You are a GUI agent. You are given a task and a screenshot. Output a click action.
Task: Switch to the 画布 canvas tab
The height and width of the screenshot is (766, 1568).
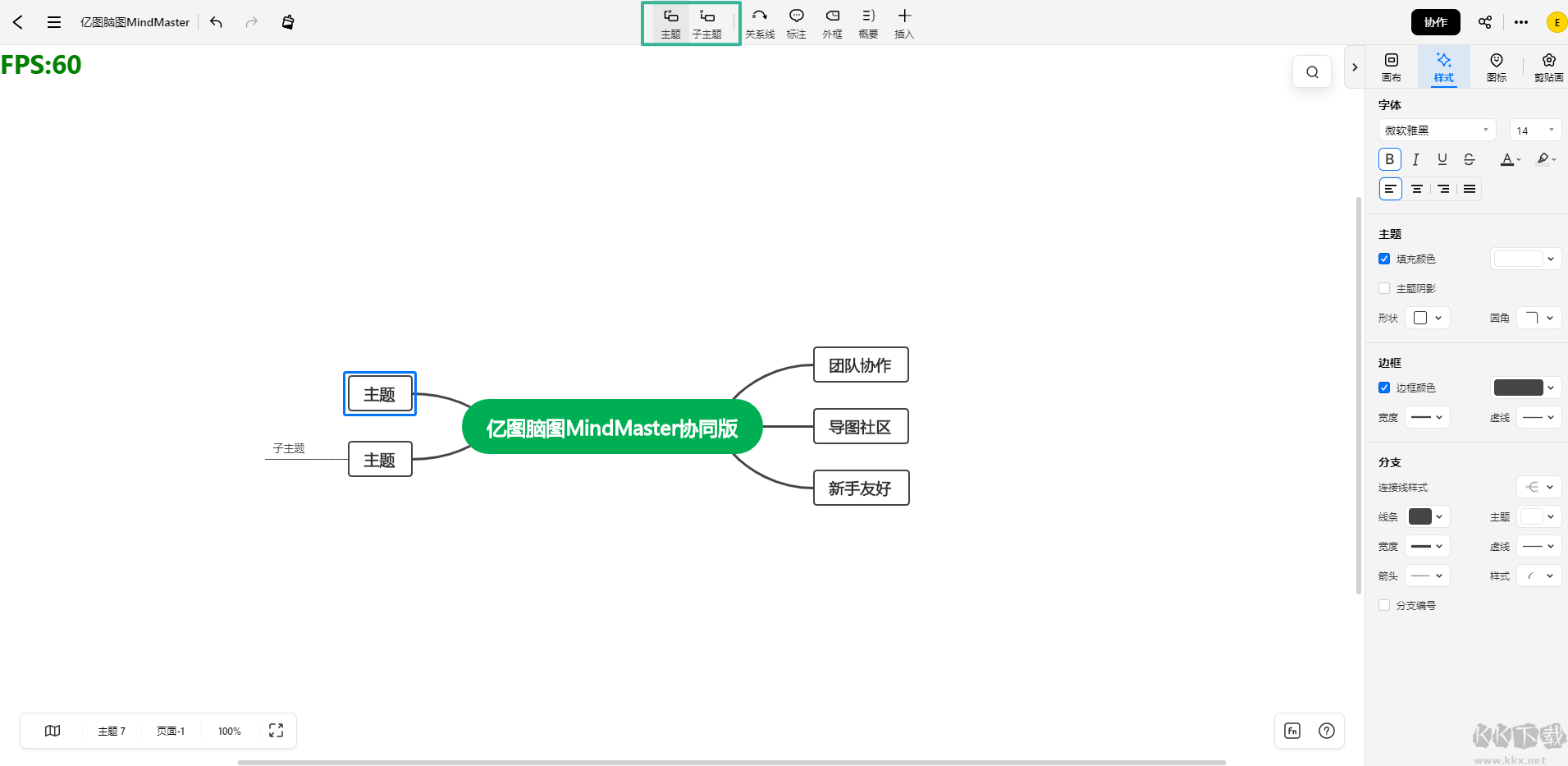[x=1392, y=67]
